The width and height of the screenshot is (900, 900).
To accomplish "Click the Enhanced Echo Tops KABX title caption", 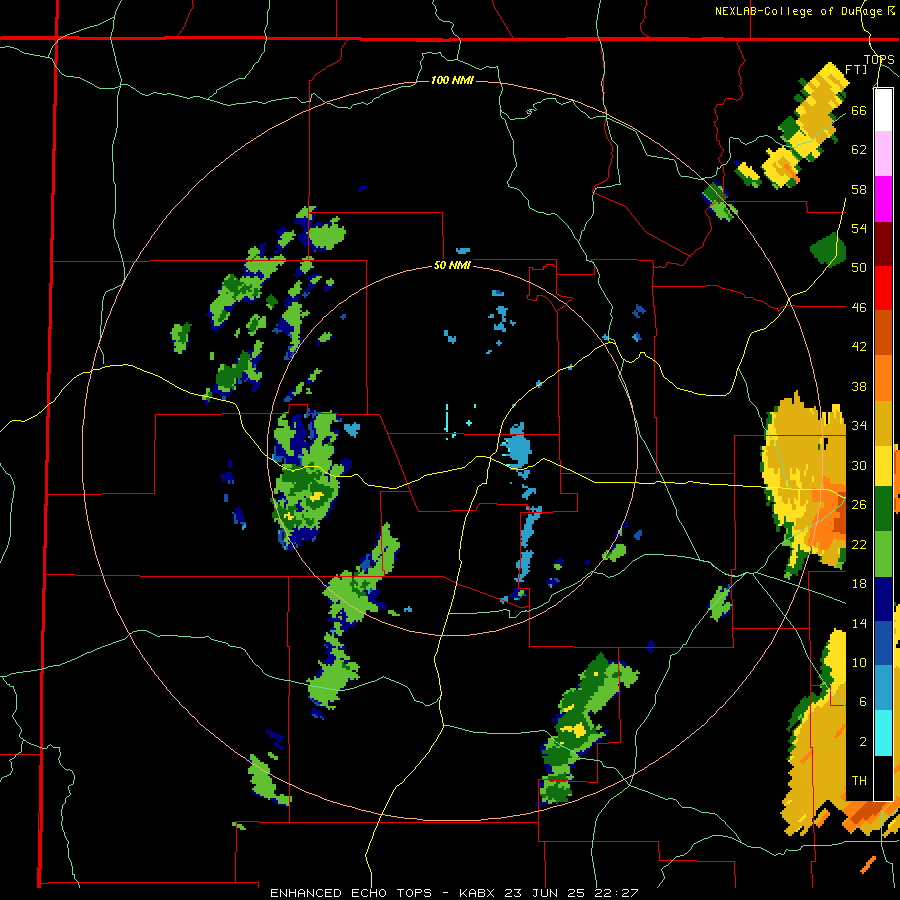I will pyautogui.click(x=454, y=893).
